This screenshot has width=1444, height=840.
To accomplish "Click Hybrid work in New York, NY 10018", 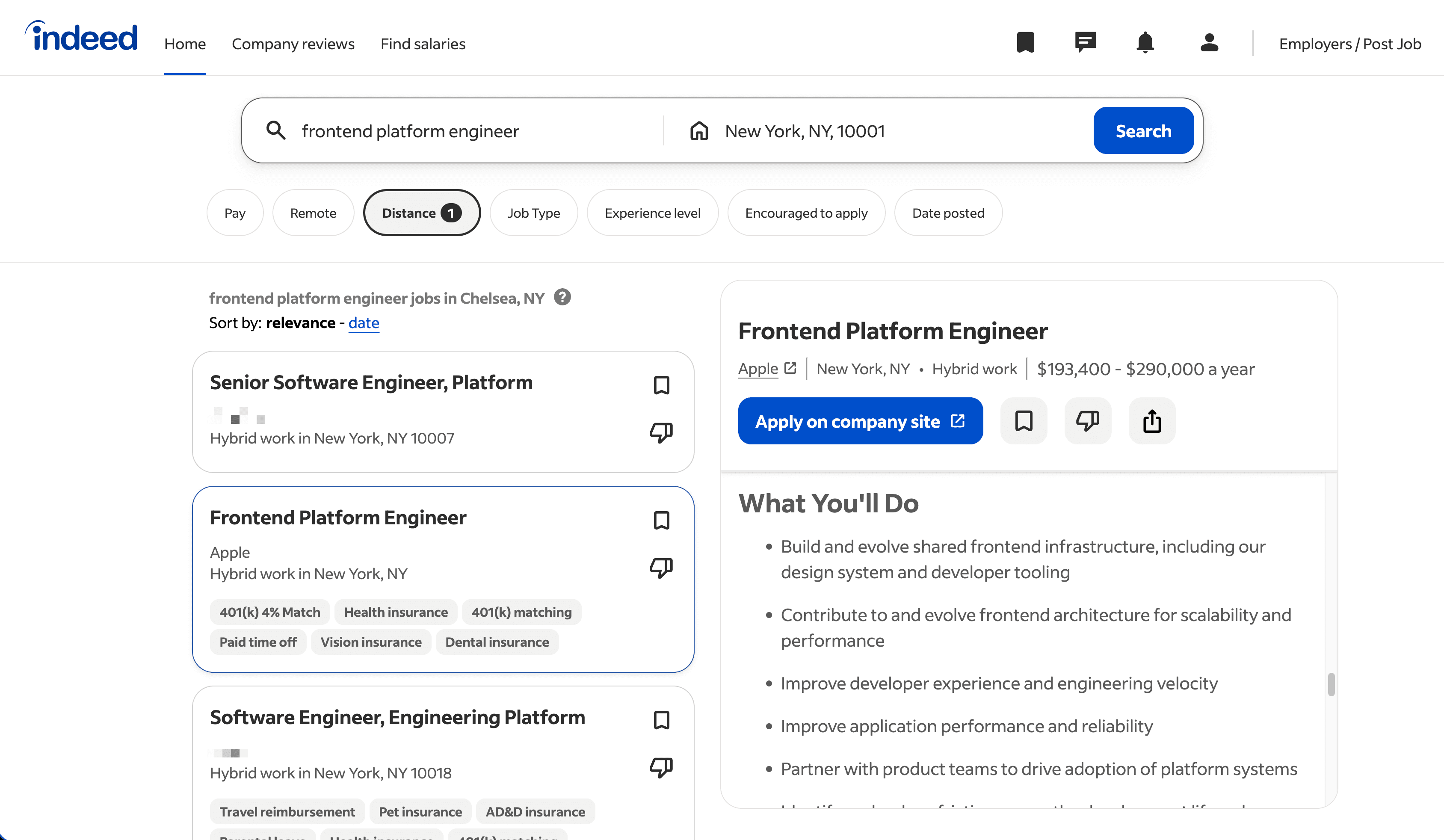I will [x=331, y=773].
